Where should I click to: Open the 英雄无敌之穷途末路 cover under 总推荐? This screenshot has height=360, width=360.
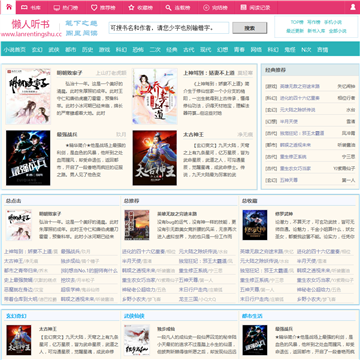(137, 225)
